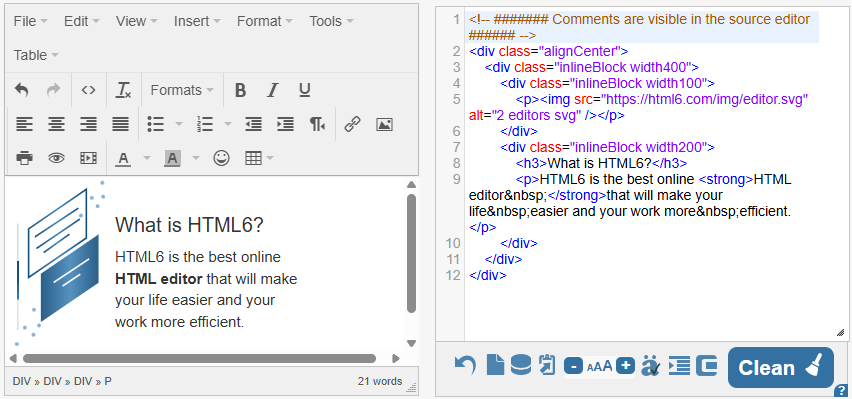Insert media with the film icon

click(88, 158)
